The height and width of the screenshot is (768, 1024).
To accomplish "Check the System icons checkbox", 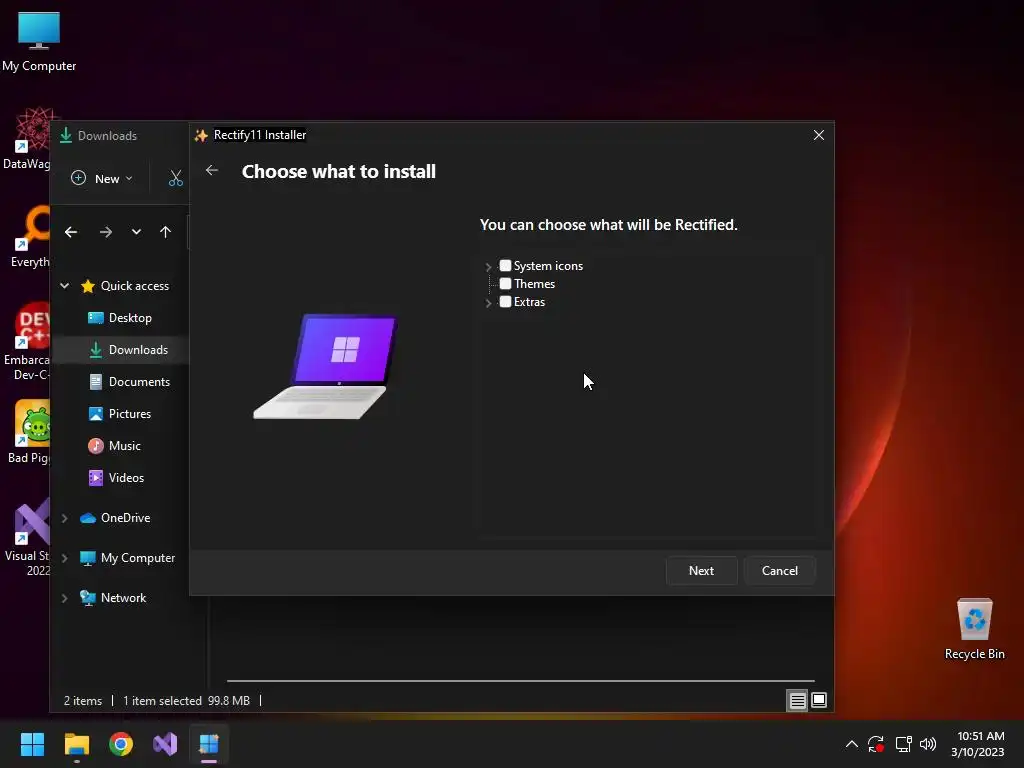I will (x=505, y=266).
